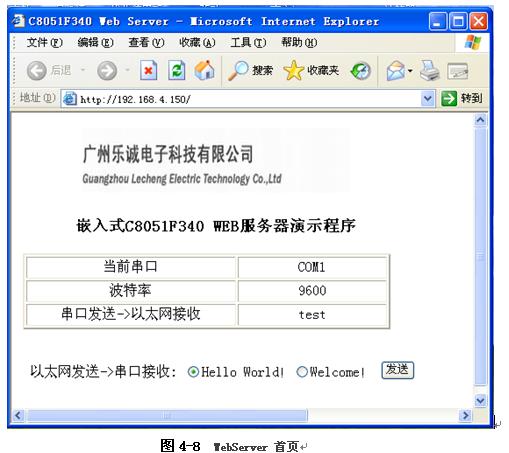The image size is (509, 453).
Task: Select the Hello World! radio button
Action: [193, 372]
